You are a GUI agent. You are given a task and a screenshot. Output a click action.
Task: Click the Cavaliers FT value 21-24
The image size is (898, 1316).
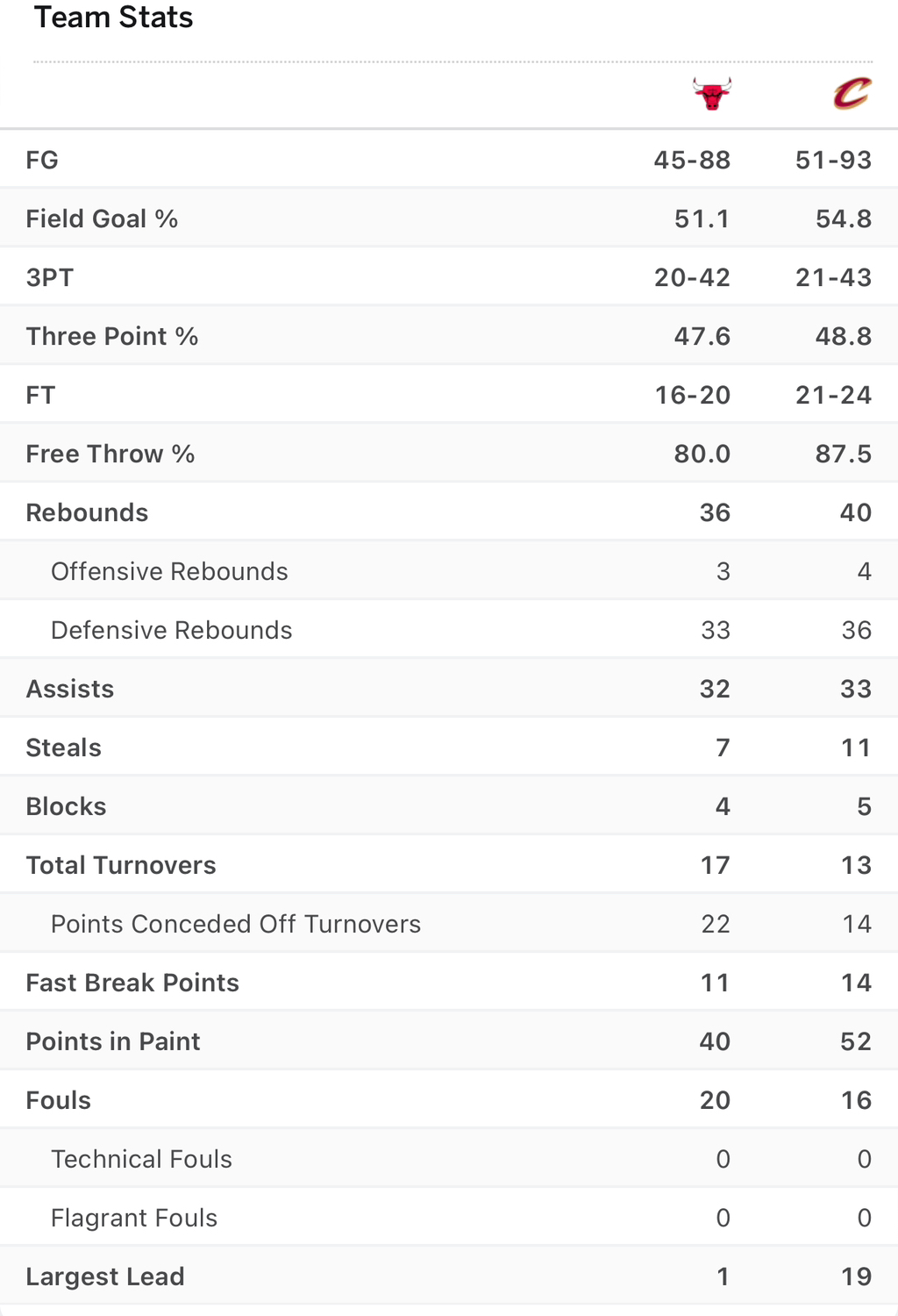(833, 395)
